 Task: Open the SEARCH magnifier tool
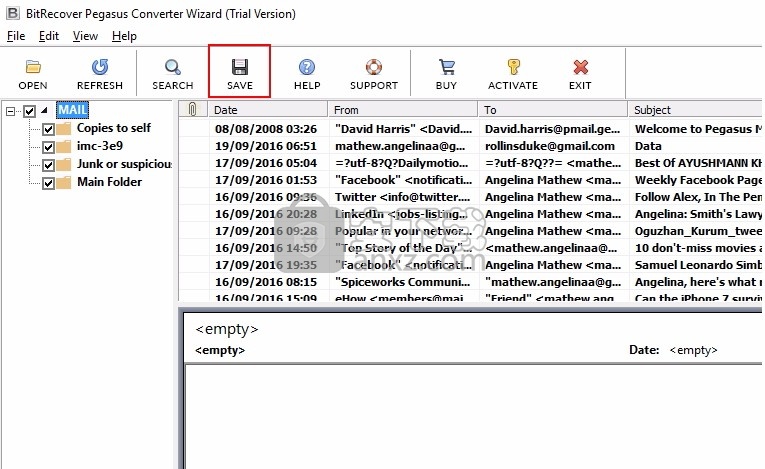(x=173, y=67)
